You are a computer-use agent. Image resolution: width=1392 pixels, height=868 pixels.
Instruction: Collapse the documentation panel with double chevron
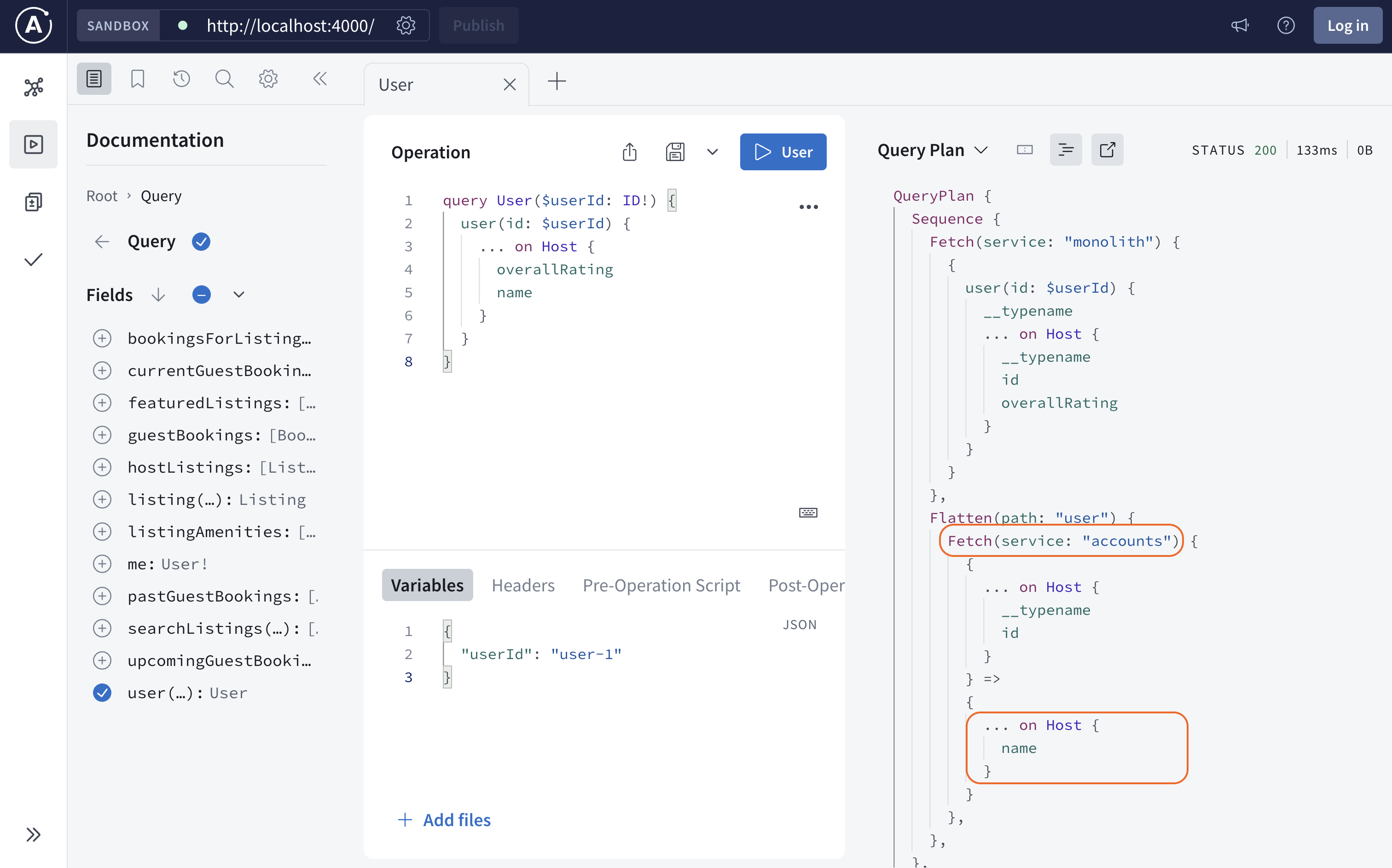pyautogui.click(x=320, y=79)
